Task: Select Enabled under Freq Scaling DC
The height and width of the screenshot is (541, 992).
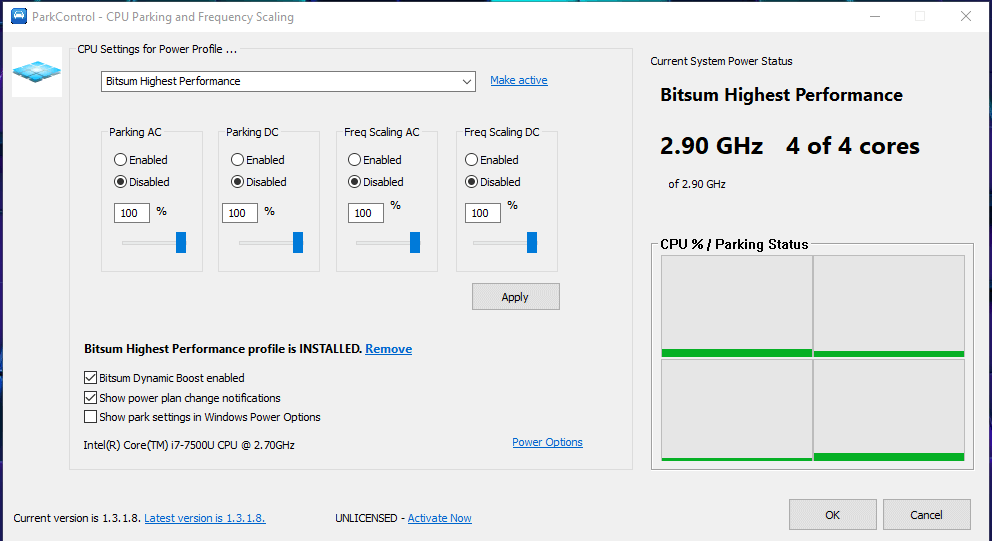Action: pos(472,160)
